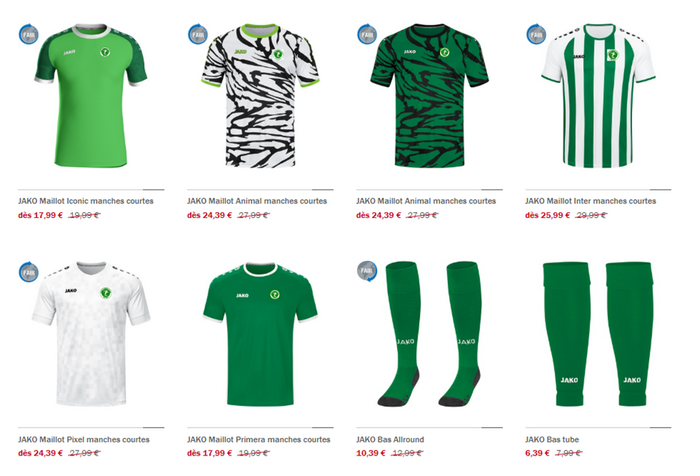Image resolution: width=700 pixels, height=476 pixels.
Task: Open the green tube socks image
Action: point(599,334)
